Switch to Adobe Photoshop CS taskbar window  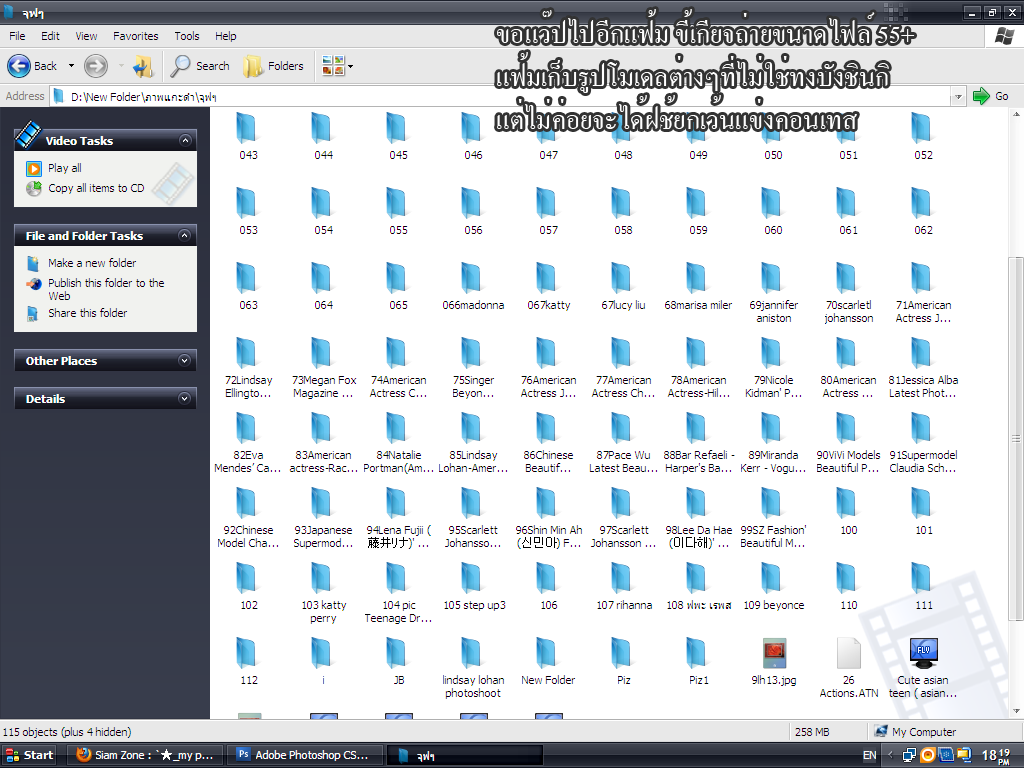pyautogui.click(x=304, y=756)
